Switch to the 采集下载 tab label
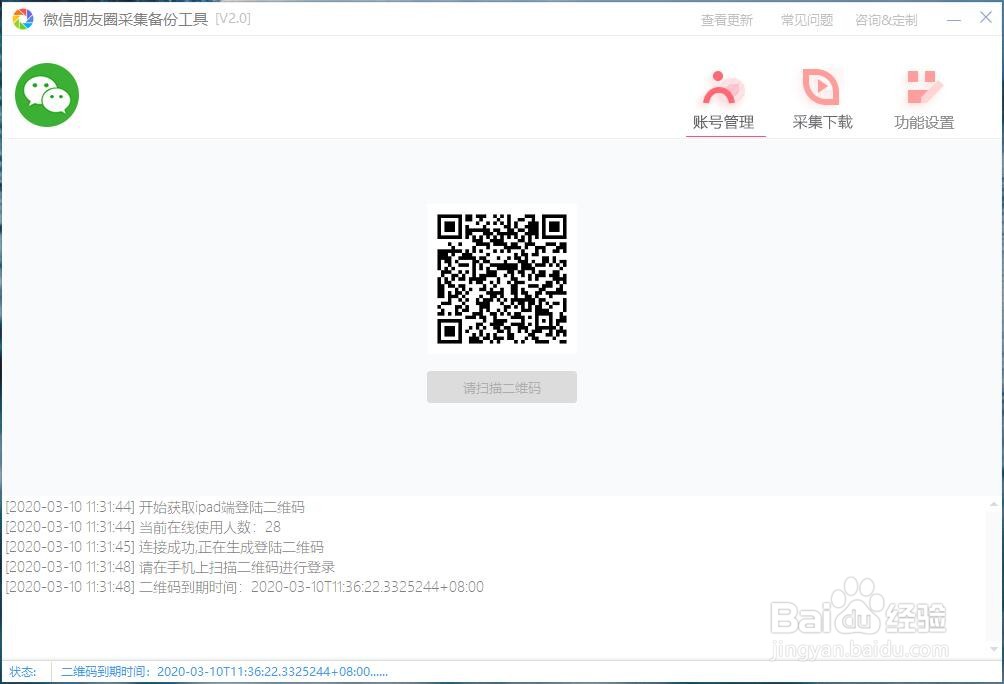 pos(822,122)
